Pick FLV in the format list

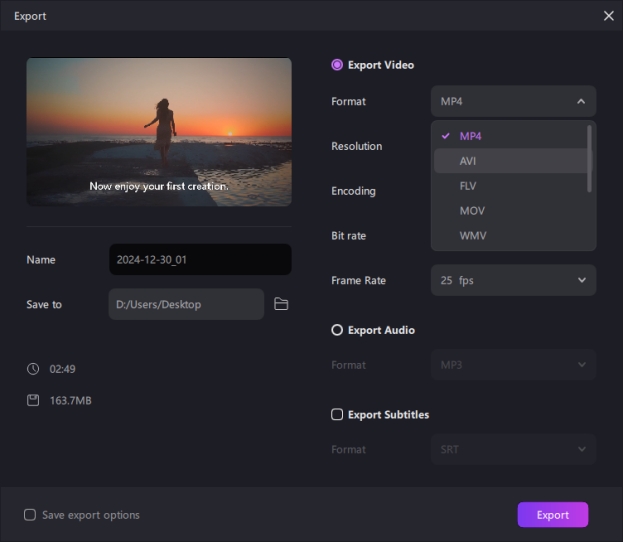(x=468, y=186)
